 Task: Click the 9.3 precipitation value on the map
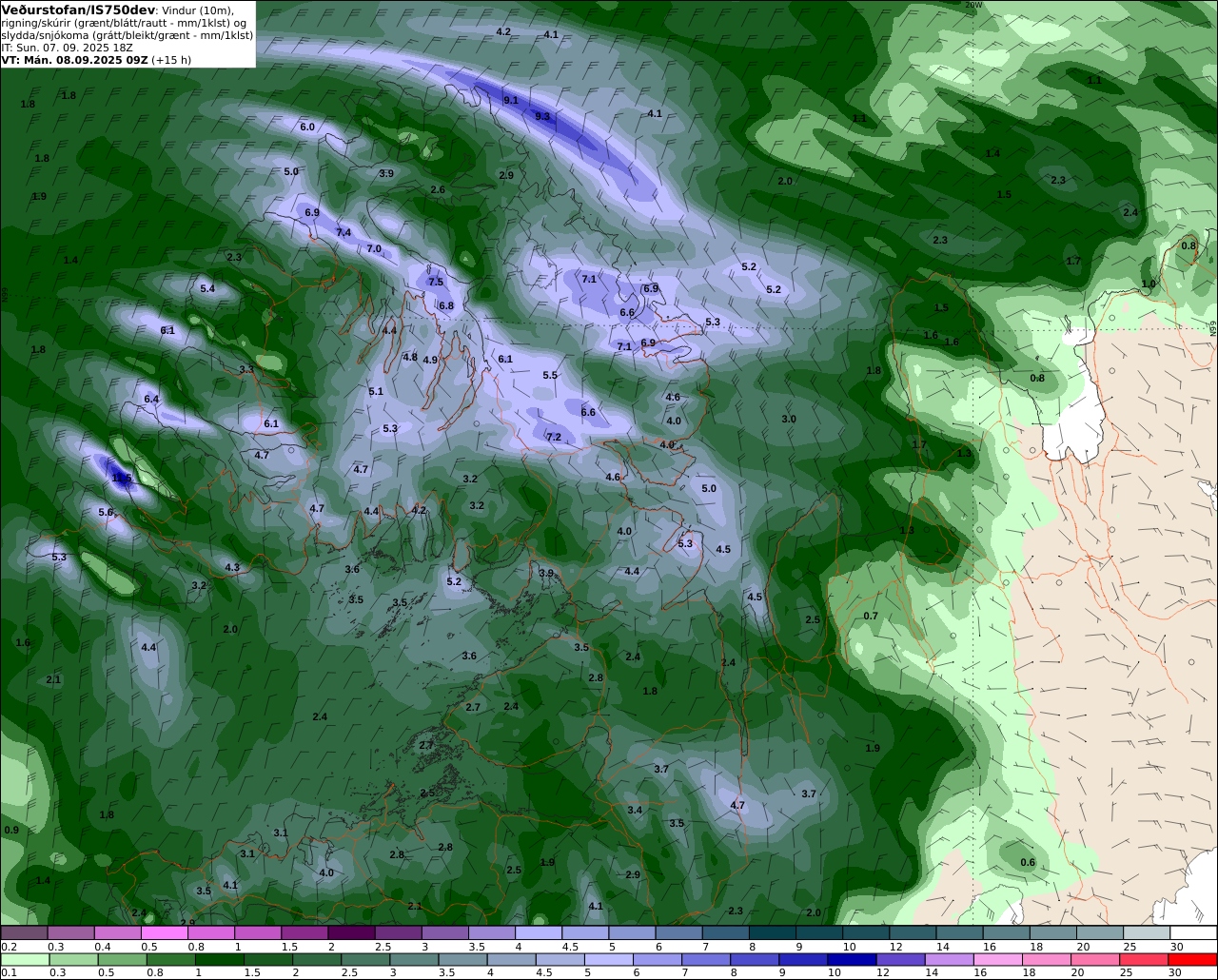click(x=542, y=116)
